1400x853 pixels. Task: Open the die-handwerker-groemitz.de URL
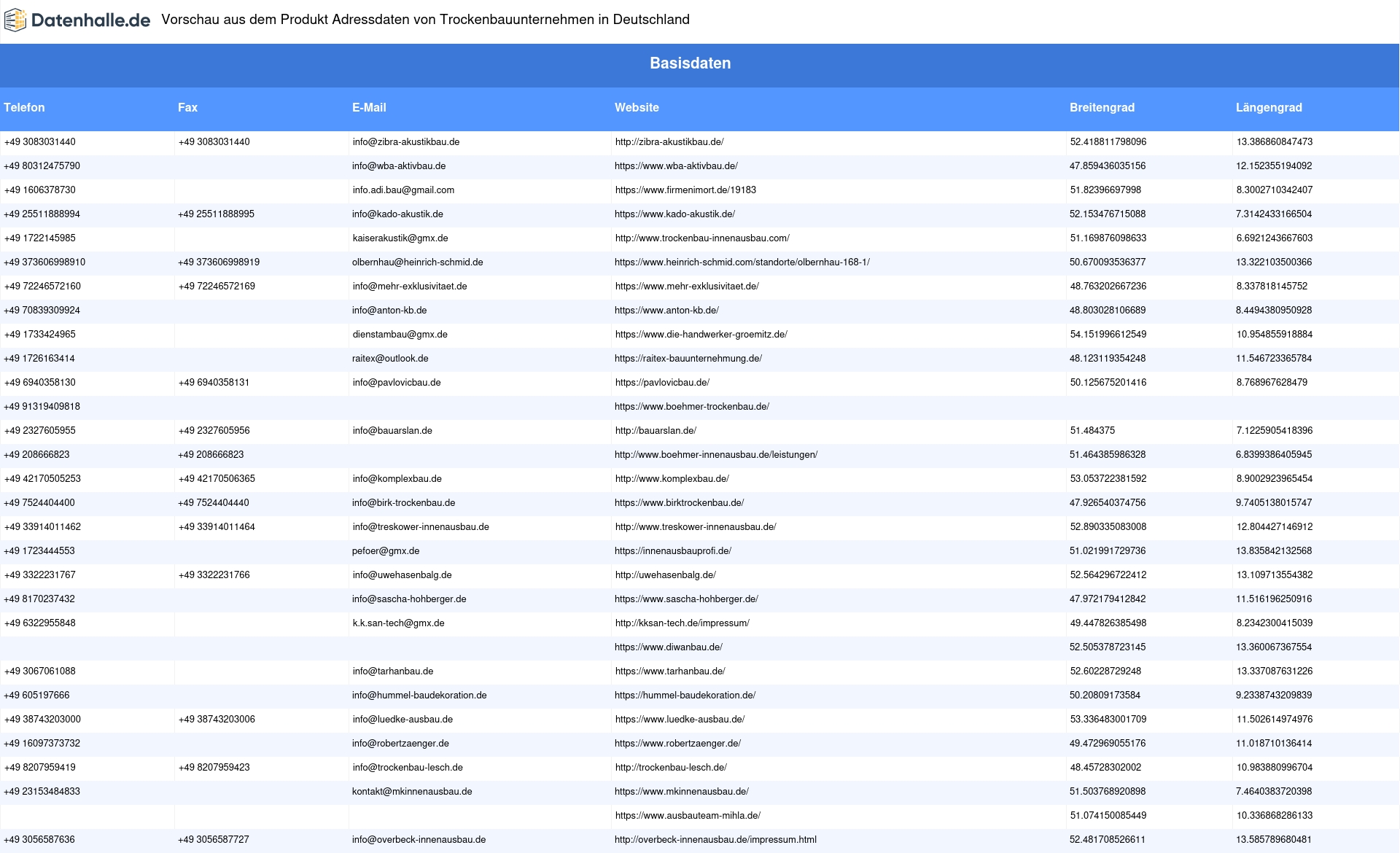[x=701, y=335]
